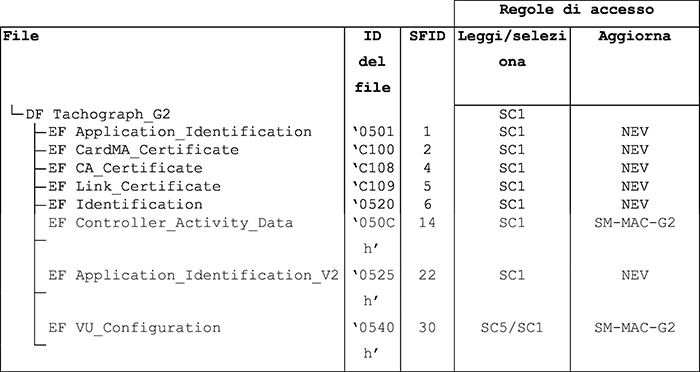Click the Leggi/seleziona column header

(512, 49)
